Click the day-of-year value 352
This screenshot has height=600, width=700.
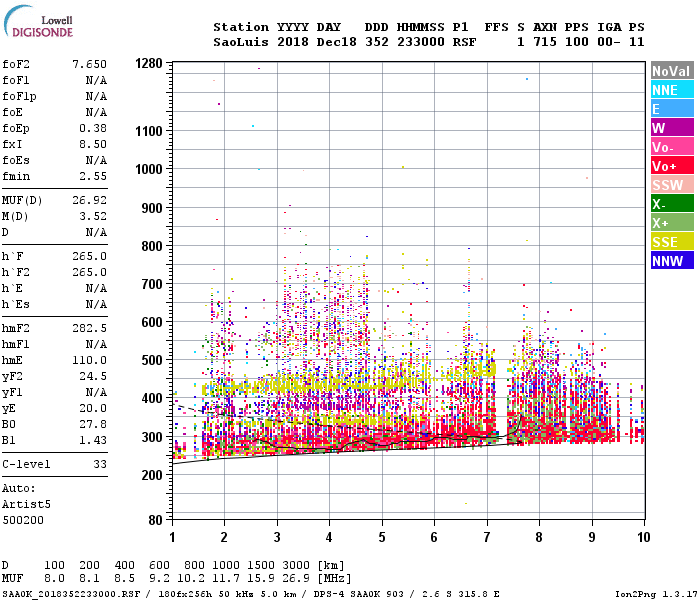pos(377,42)
